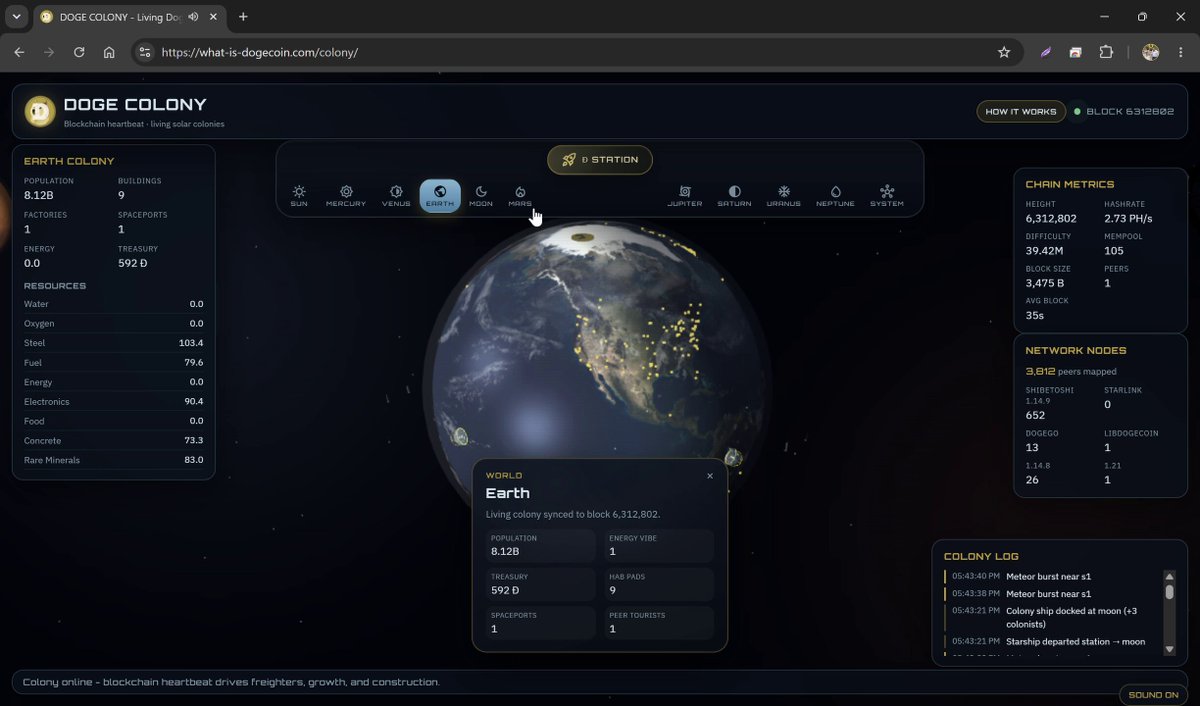Click the Dogego 13 node count
This screenshot has height=706, width=1200.
(x=1032, y=447)
